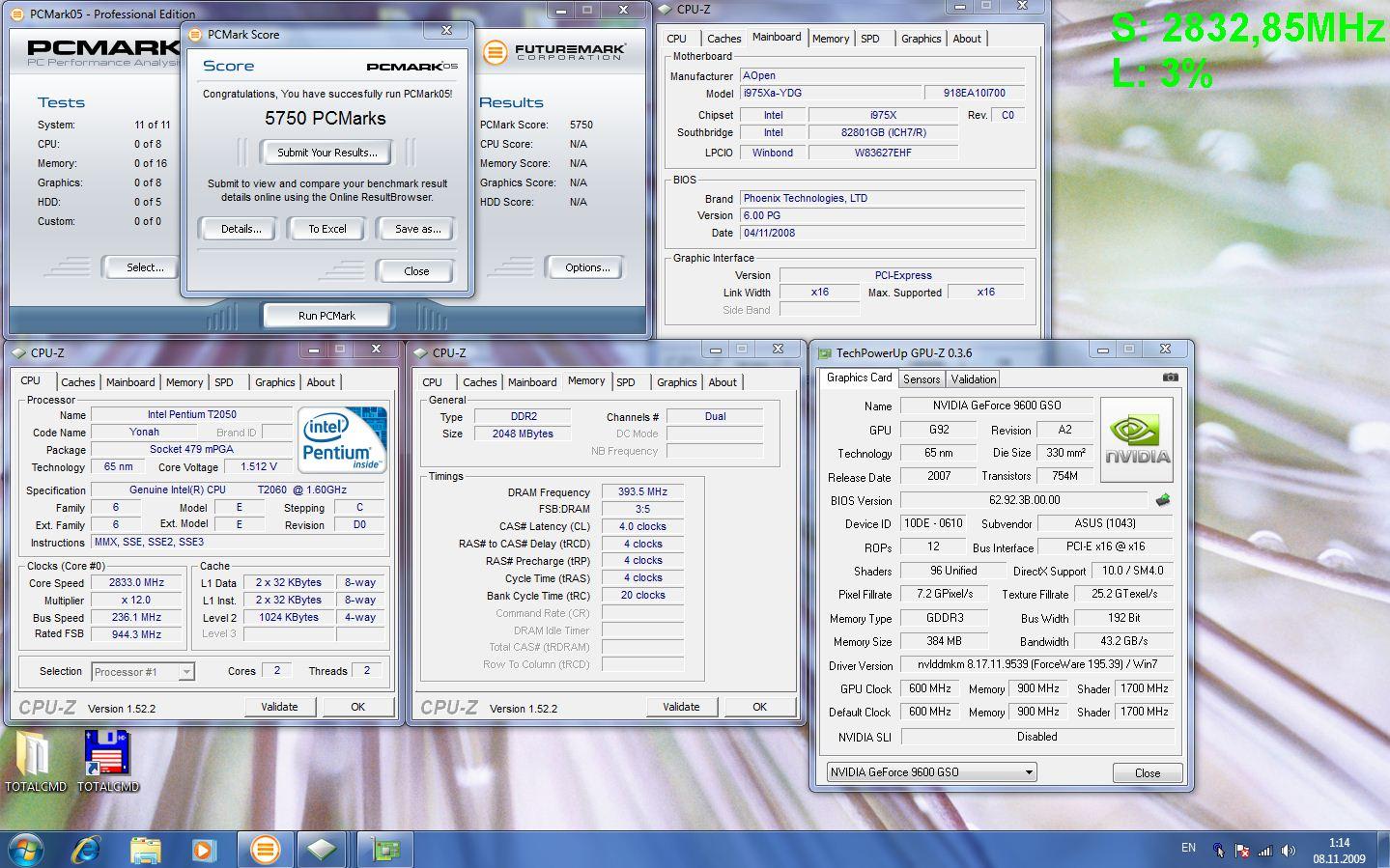Click the BIOS Version 62.92.3B.00.00 field

[x=1025, y=500]
